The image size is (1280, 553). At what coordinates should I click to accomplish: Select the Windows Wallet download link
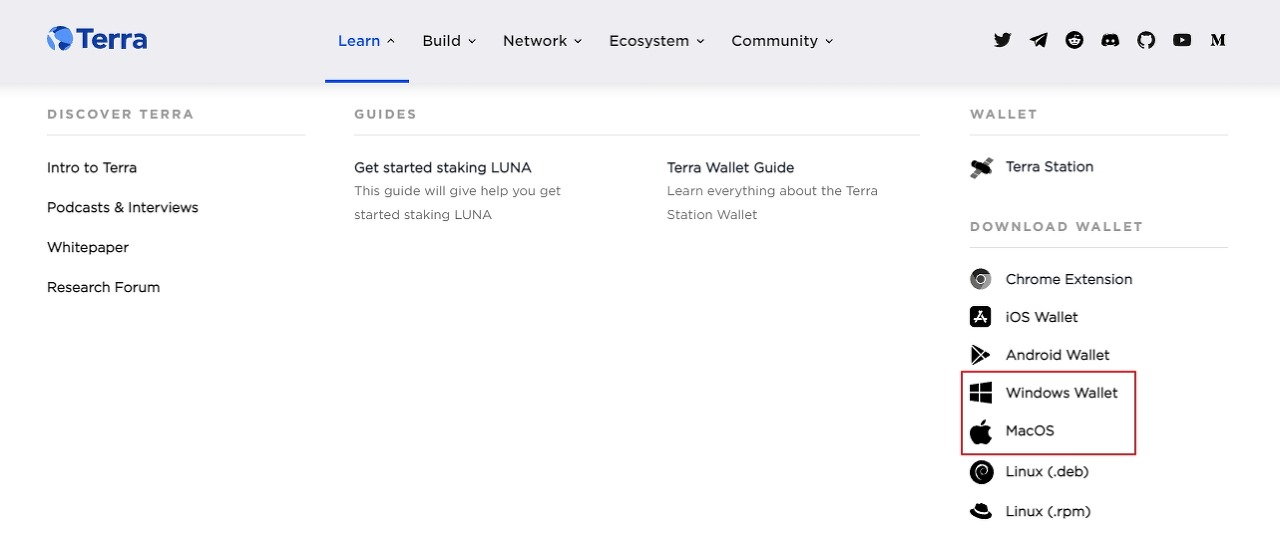(x=1062, y=393)
